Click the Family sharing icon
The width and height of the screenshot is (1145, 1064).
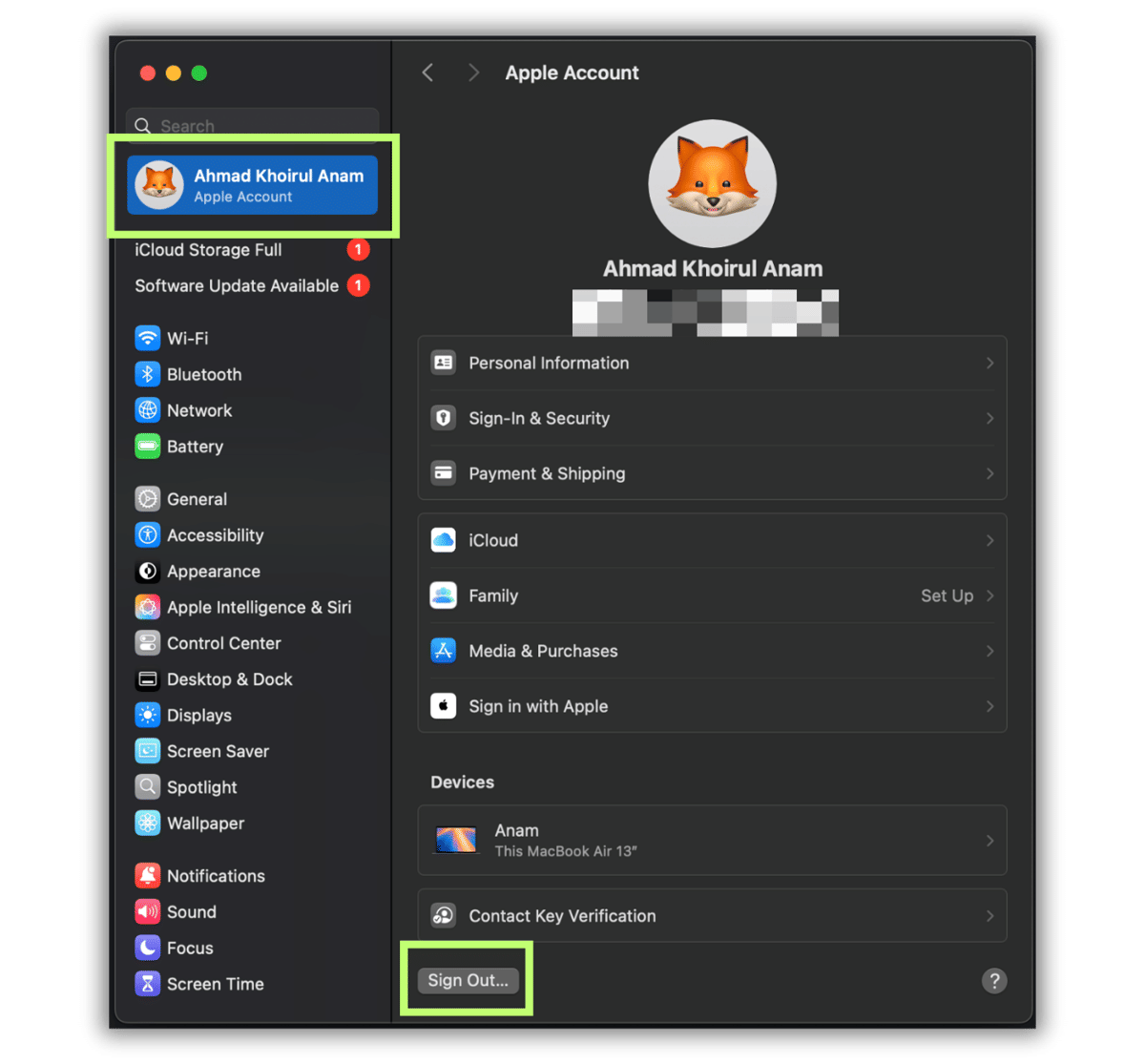[443, 595]
